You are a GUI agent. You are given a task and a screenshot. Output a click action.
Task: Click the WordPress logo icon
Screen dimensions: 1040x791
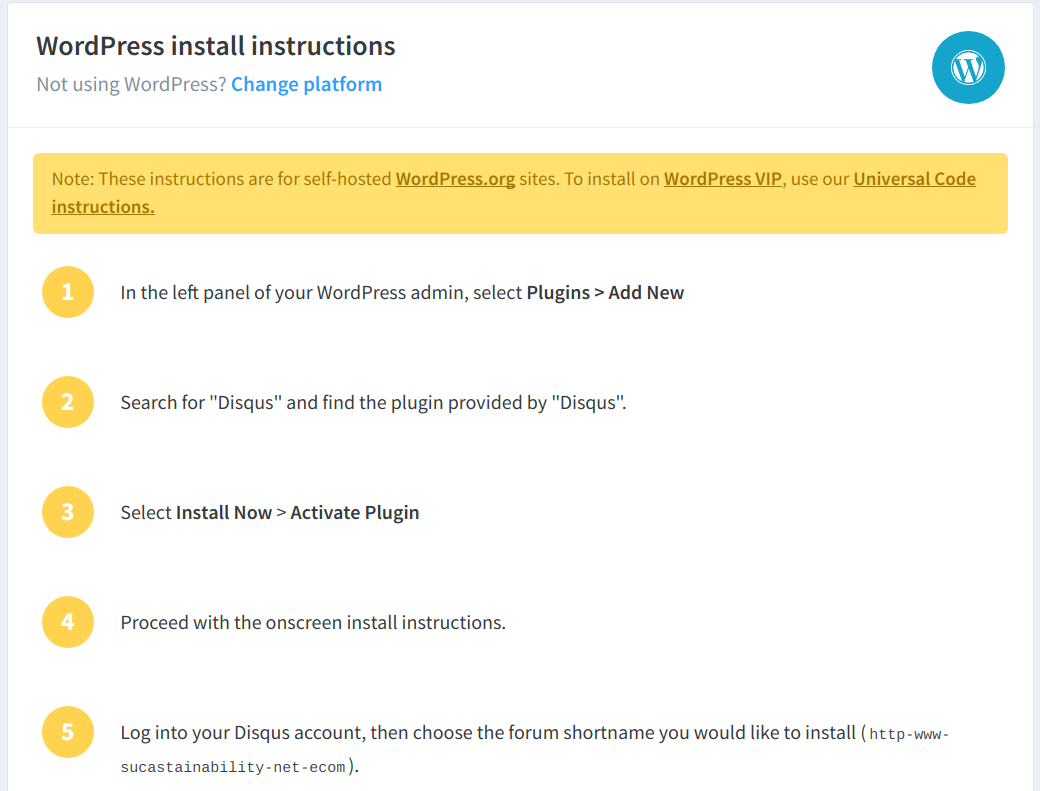(x=968, y=68)
